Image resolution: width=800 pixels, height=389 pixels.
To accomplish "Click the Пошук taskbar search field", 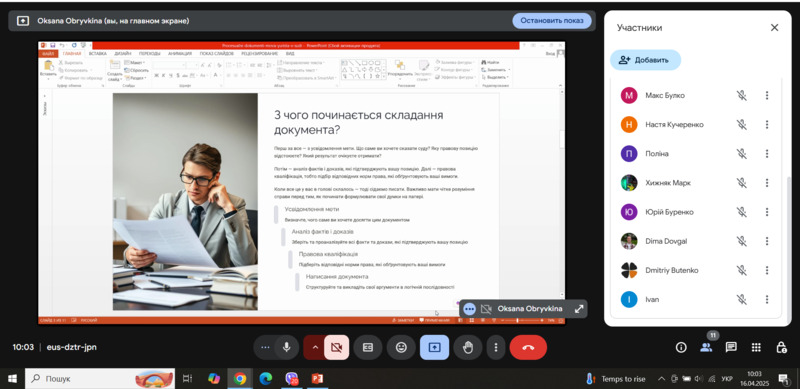I will click(100, 378).
